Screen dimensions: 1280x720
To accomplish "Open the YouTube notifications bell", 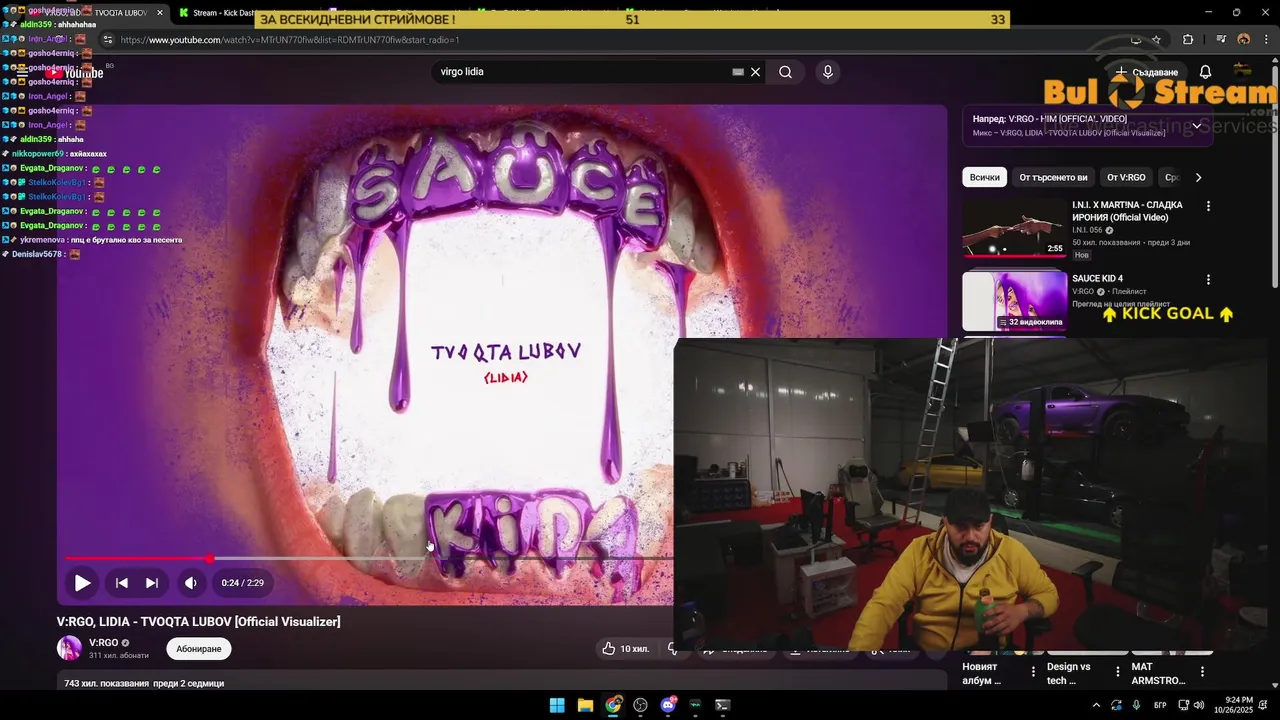I will tap(1205, 72).
